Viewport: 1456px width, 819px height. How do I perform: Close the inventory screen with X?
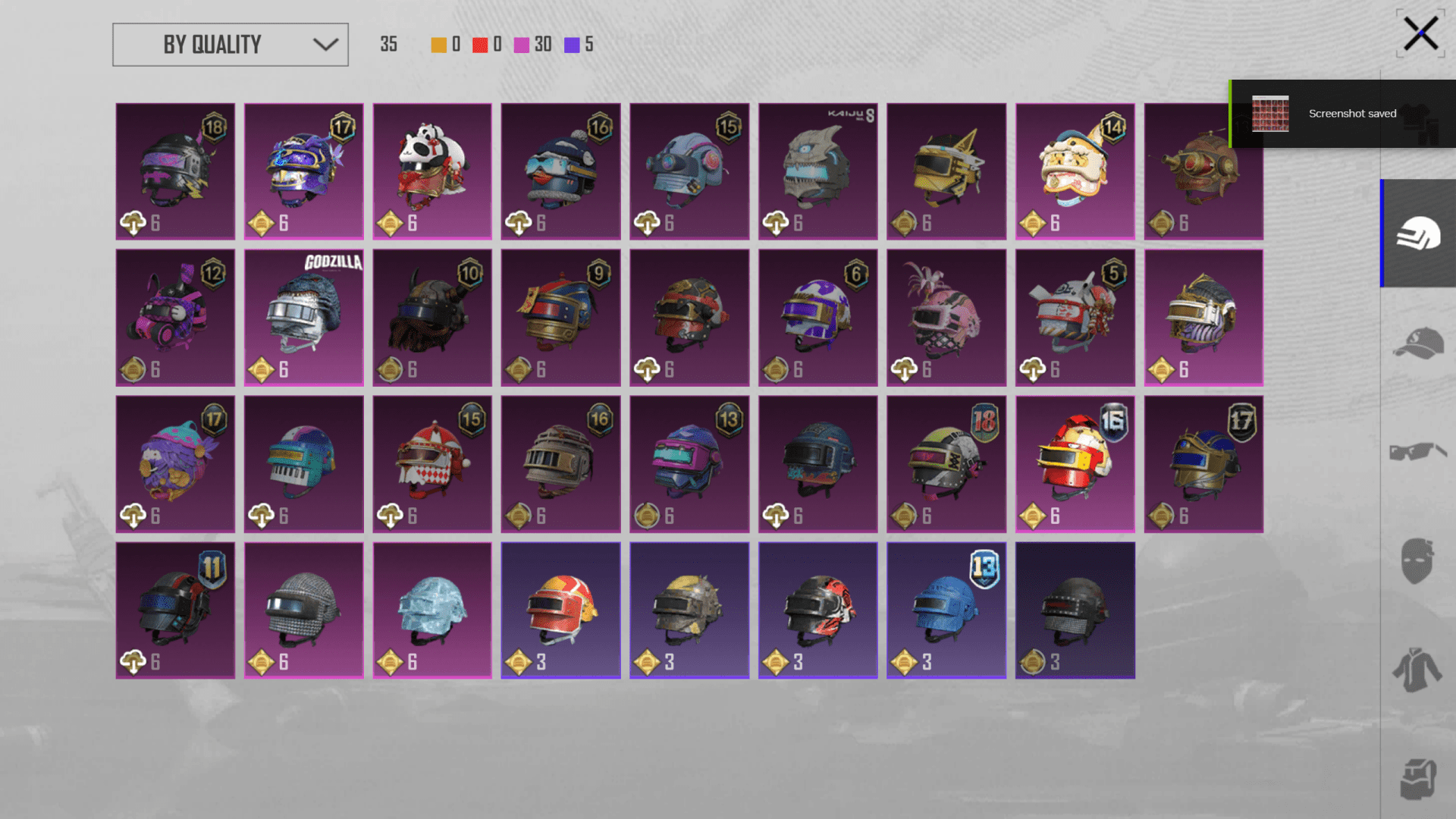pos(1420,34)
